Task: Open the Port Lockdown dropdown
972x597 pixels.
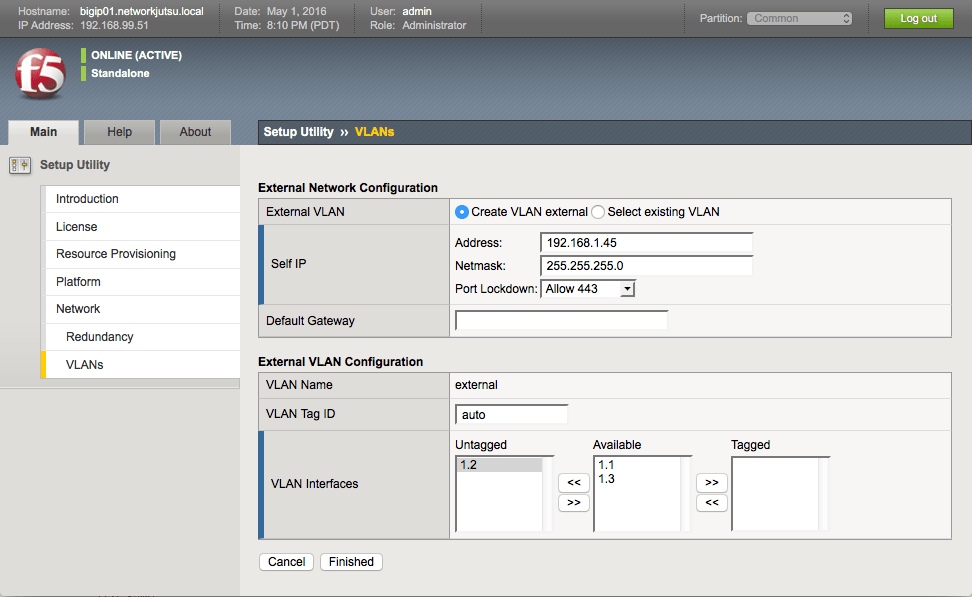Action: 588,288
